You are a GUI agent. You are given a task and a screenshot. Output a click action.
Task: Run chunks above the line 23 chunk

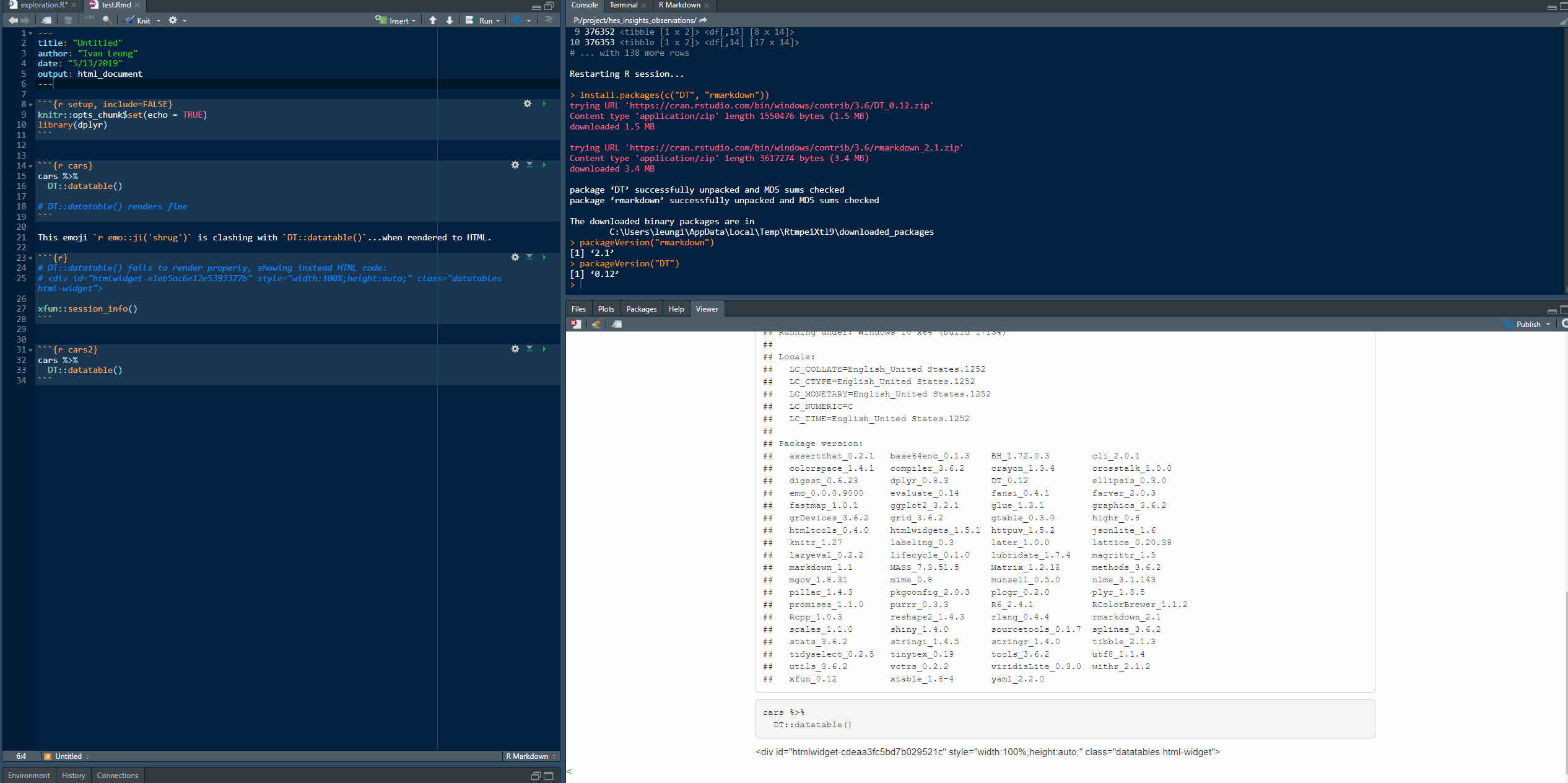(x=529, y=257)
